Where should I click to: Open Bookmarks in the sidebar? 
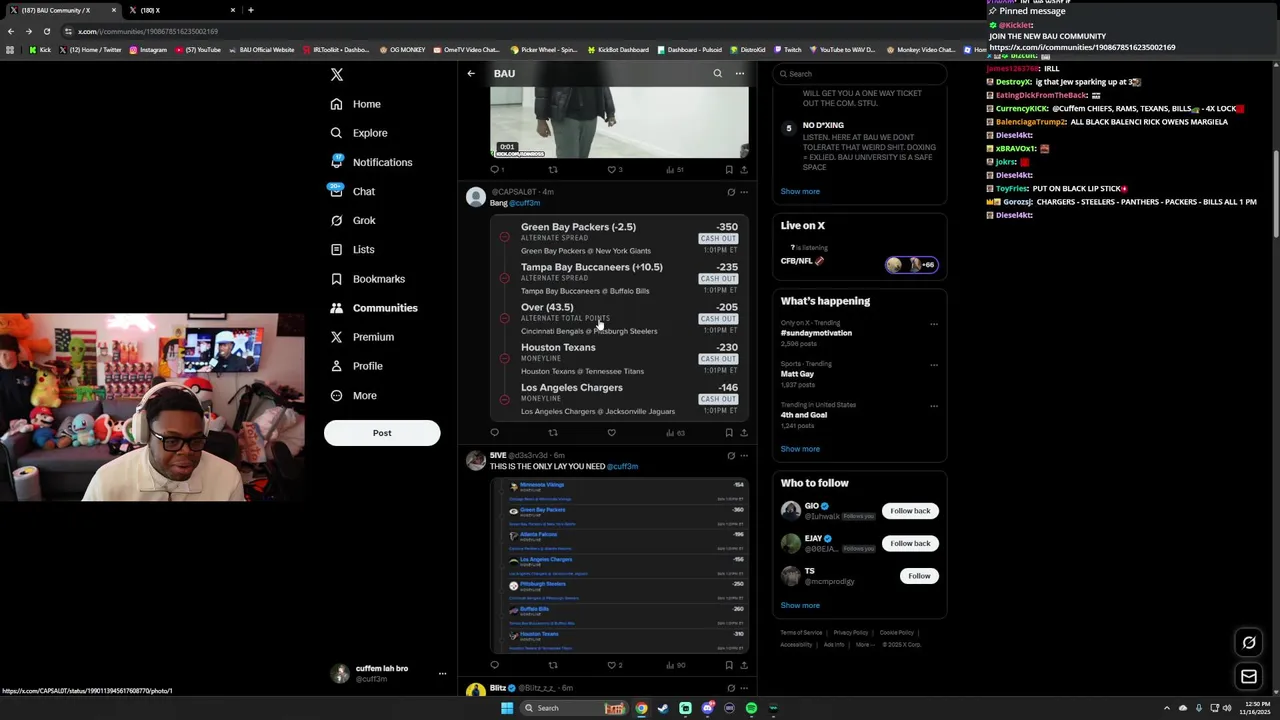(x=367, y=279)
